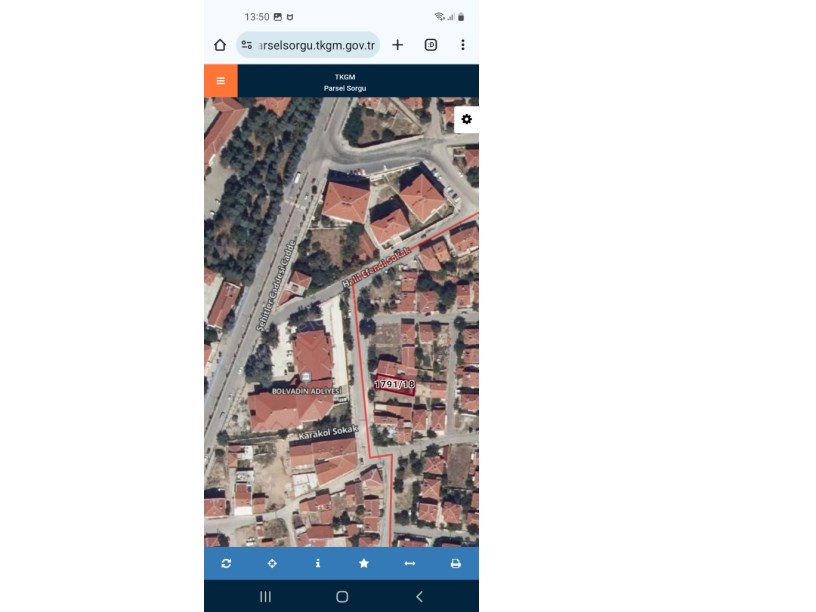Tap the TKGM Parsel Sorgu header title
816x612 pixels.
tap(344, 82)
